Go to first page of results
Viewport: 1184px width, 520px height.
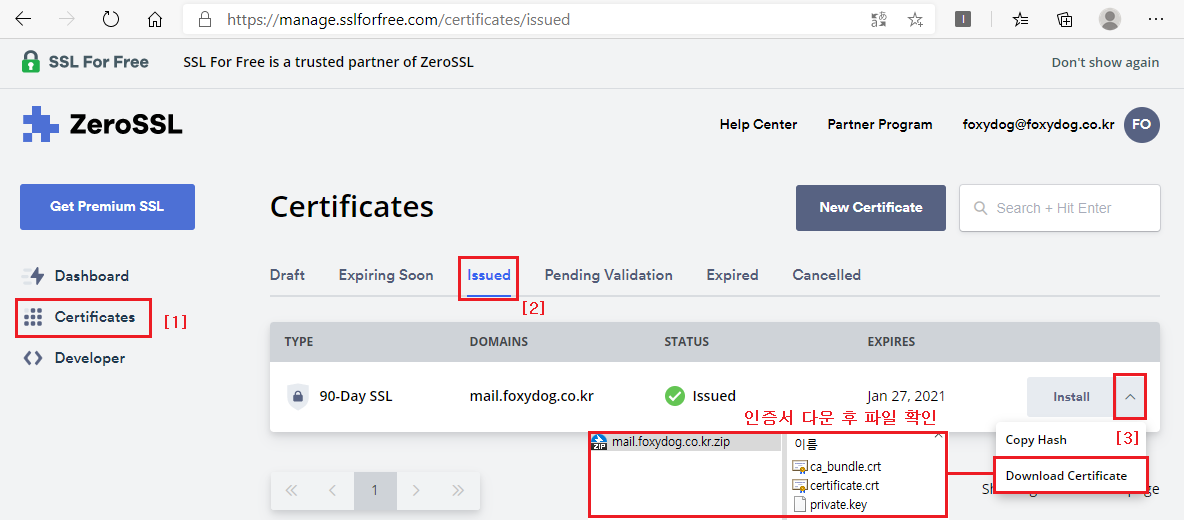point(291,491)
